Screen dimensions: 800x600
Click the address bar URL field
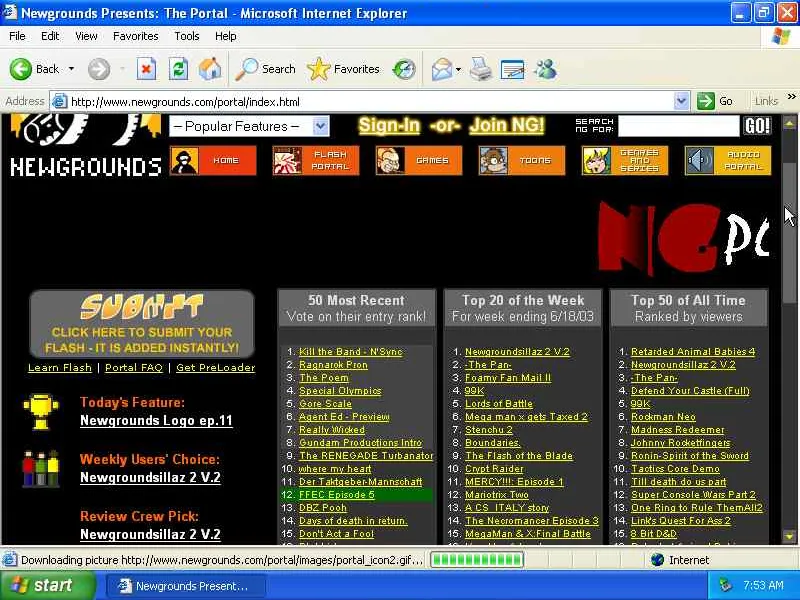tap(371, 101)
